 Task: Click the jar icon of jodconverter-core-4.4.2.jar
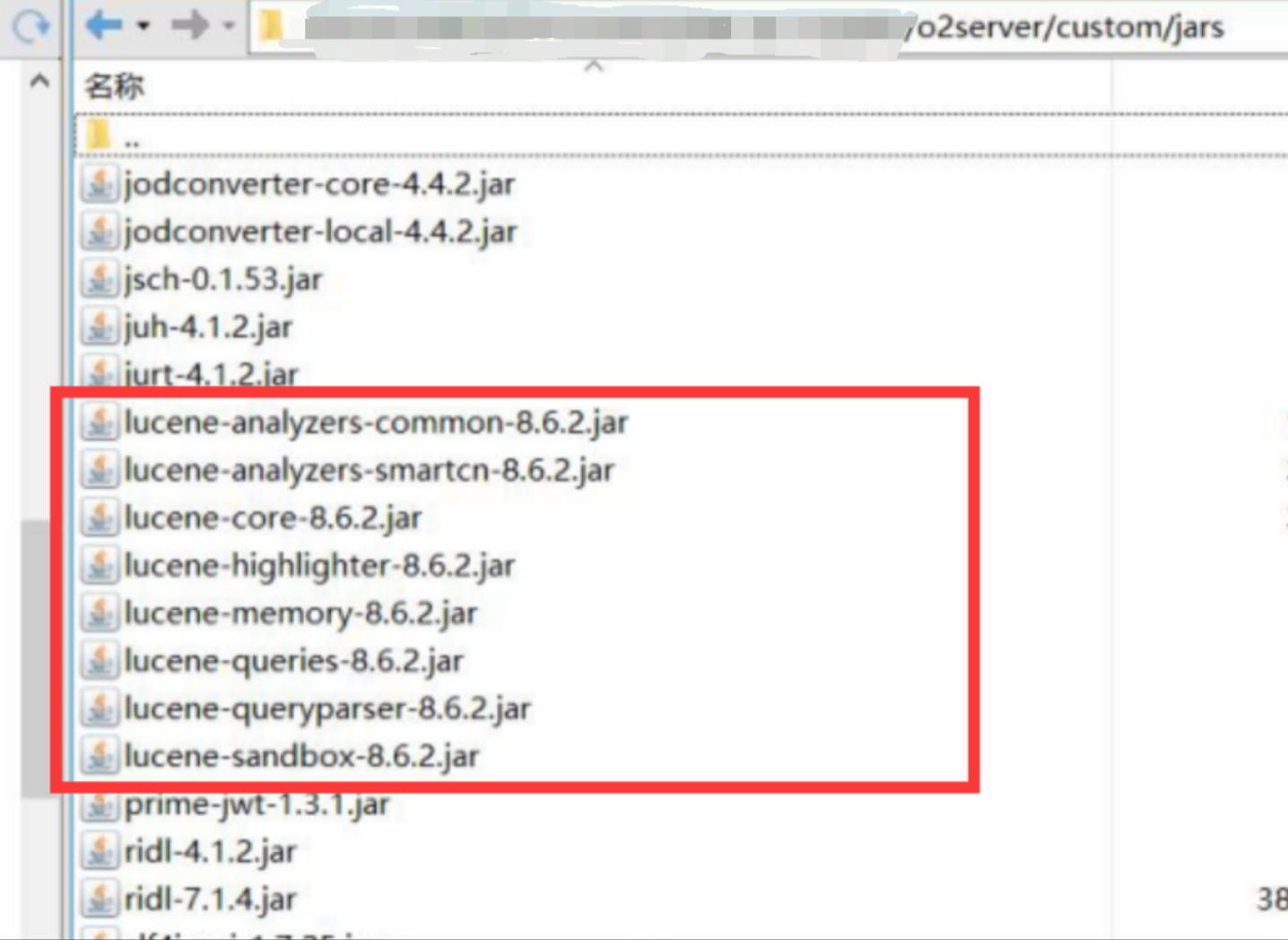100,185
